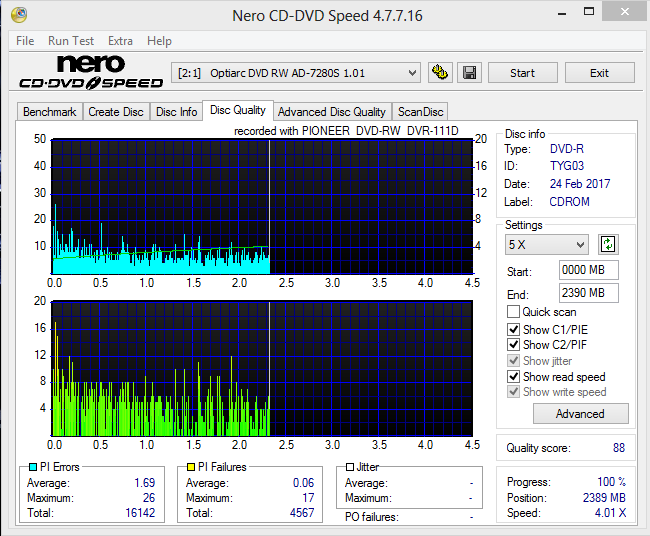The height and width of the screenshot is (536, 650).
Task: Switch to the Create Disc tab
Action: (x=116, y=112)
